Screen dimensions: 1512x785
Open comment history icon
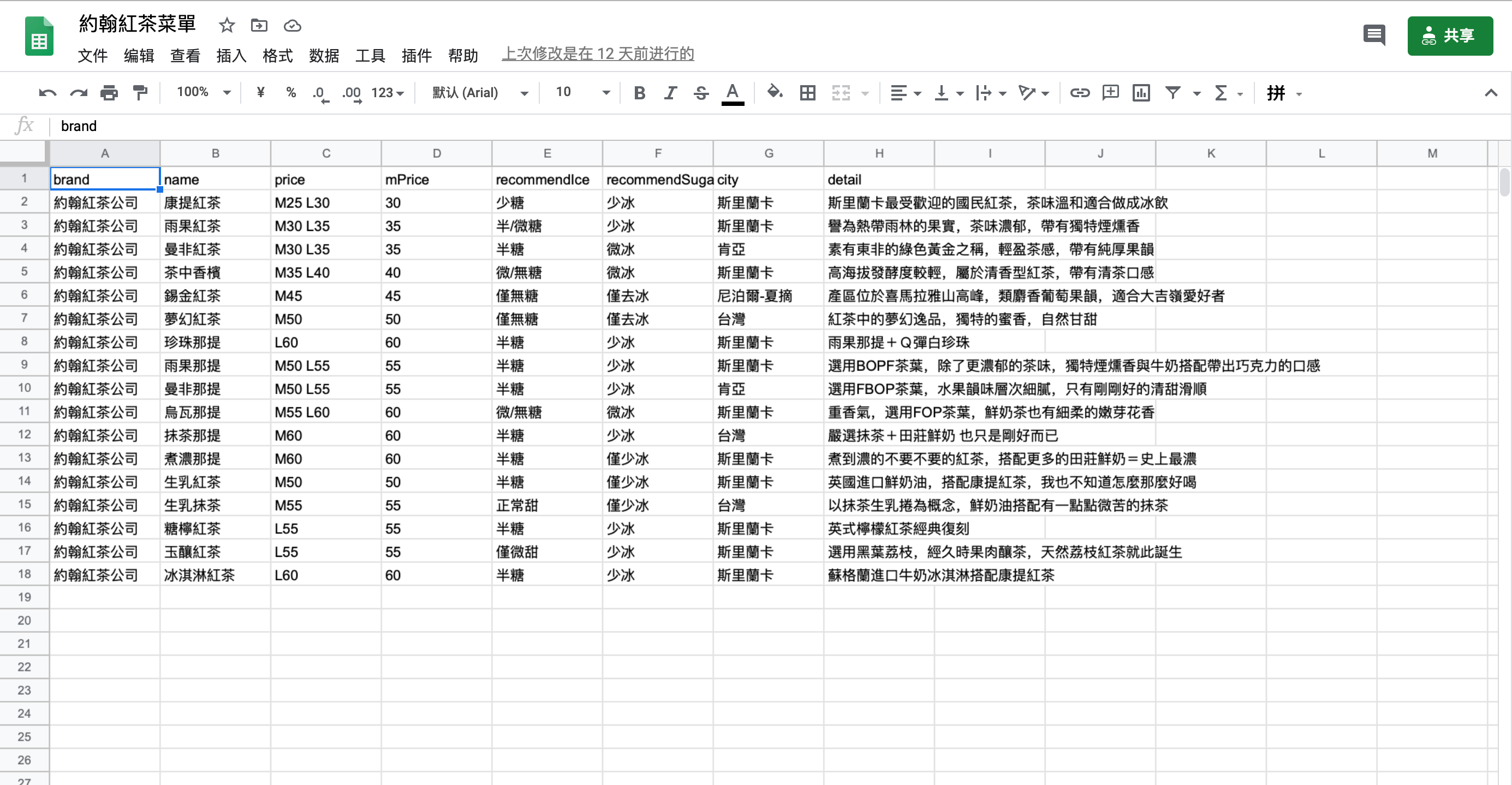(x=1374, y=35)
